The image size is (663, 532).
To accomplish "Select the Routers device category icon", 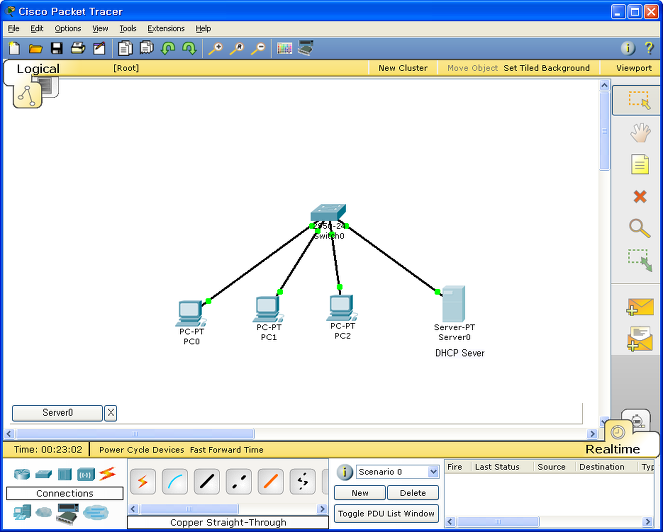I will (22, 474).
